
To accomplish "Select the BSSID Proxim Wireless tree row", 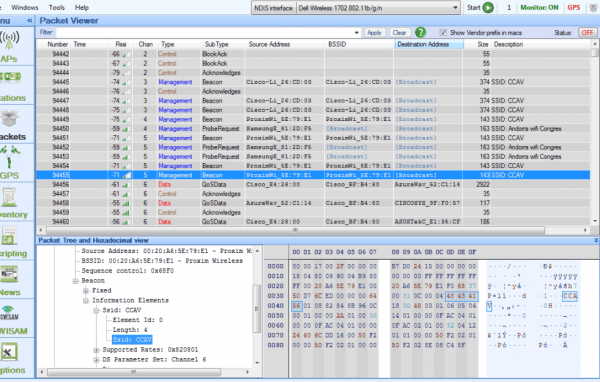I will (x=162, y=261).
